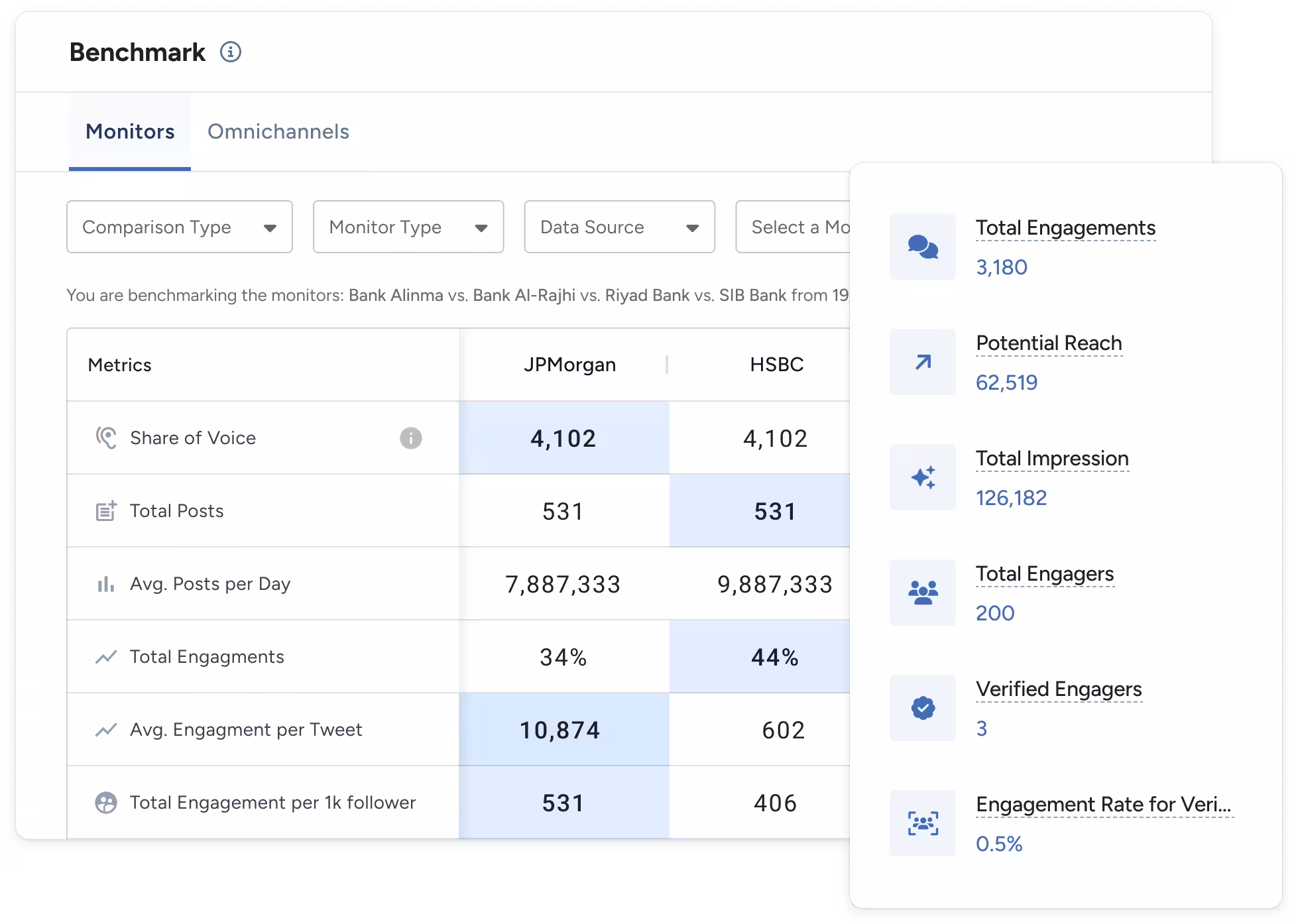
Task: Click the Potential Reach metric label
Action: pos(1048,343)
